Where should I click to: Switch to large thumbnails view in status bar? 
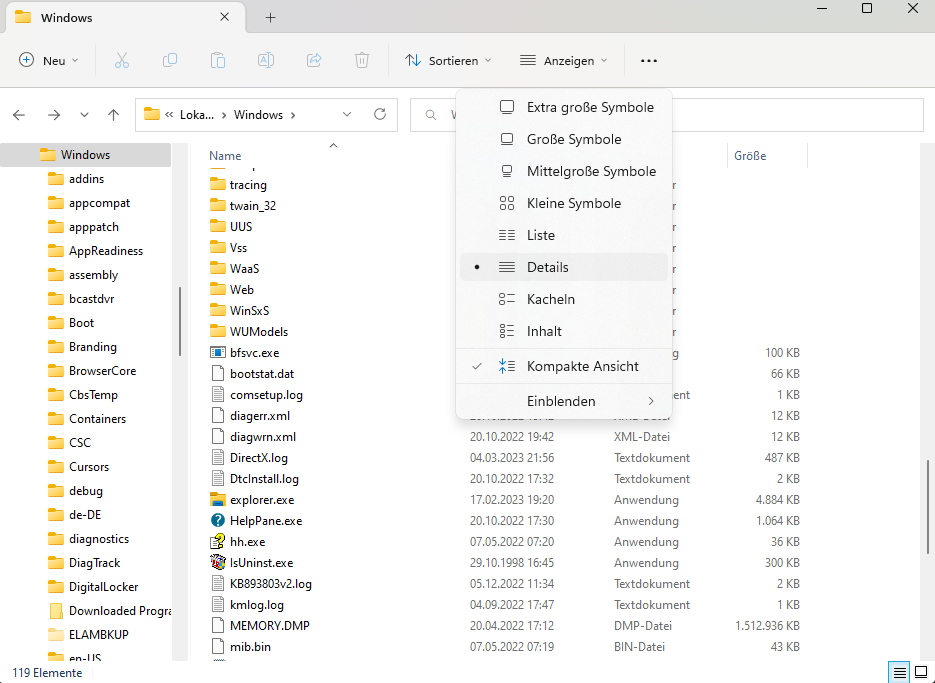[921, 673]
